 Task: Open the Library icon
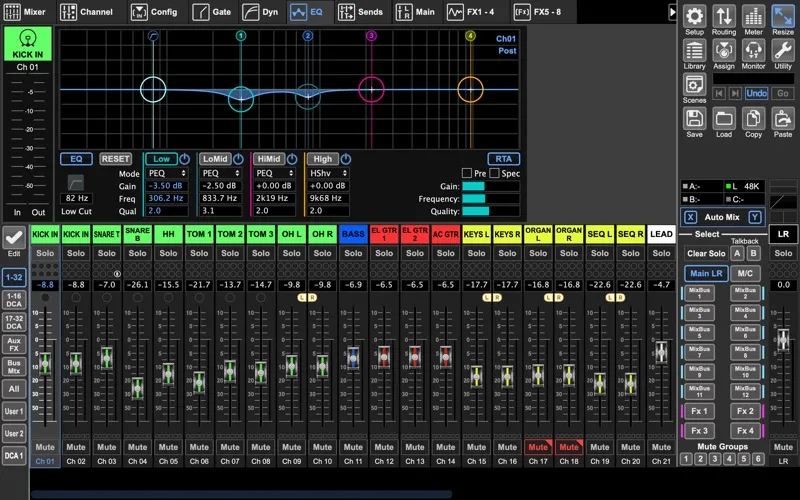(x=694, y=51)
